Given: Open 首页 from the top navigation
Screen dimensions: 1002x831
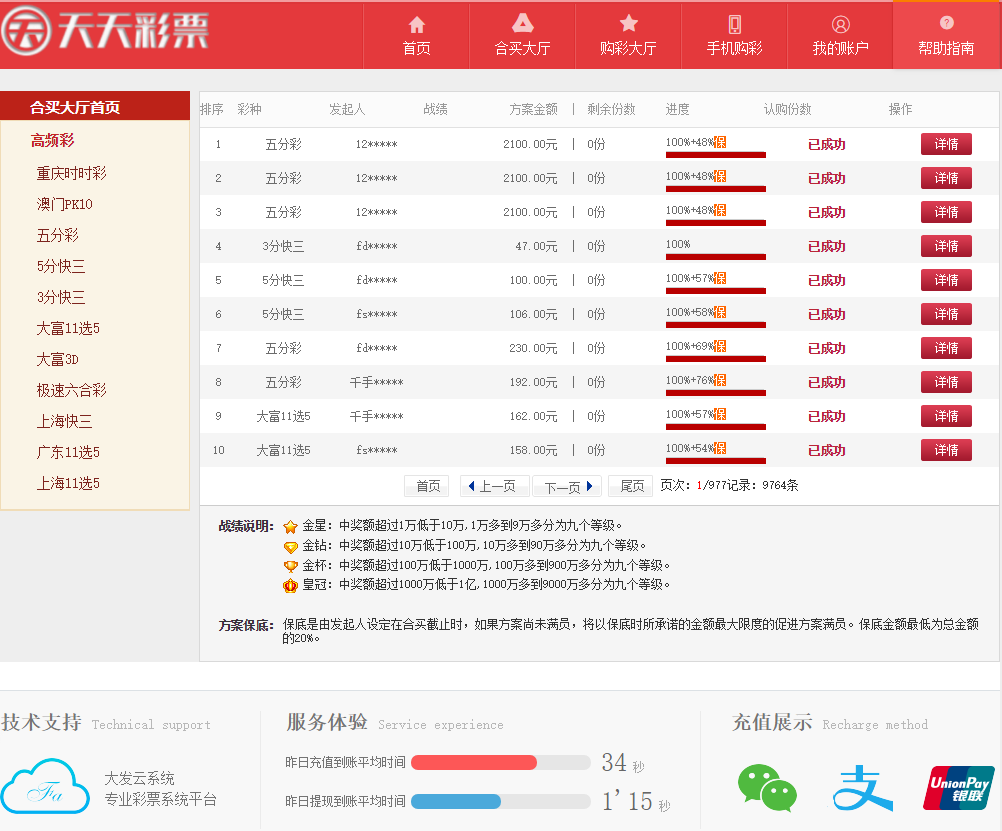Looking at the screenshot, I should 416,35.
